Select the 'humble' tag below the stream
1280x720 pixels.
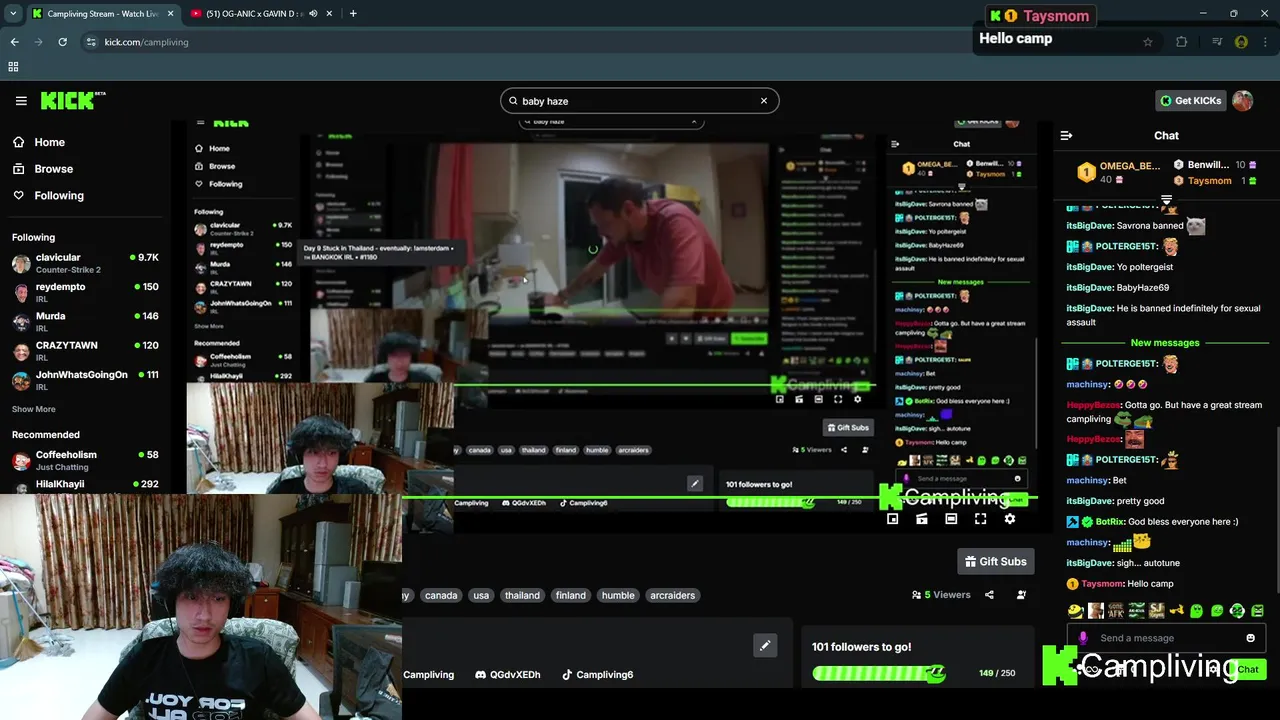tap(618, 595)
